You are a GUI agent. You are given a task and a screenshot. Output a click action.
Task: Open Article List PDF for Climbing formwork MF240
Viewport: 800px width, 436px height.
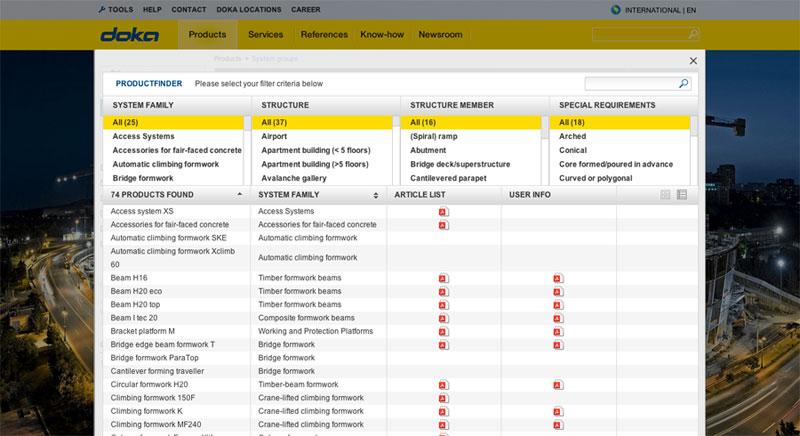(443, 425)
